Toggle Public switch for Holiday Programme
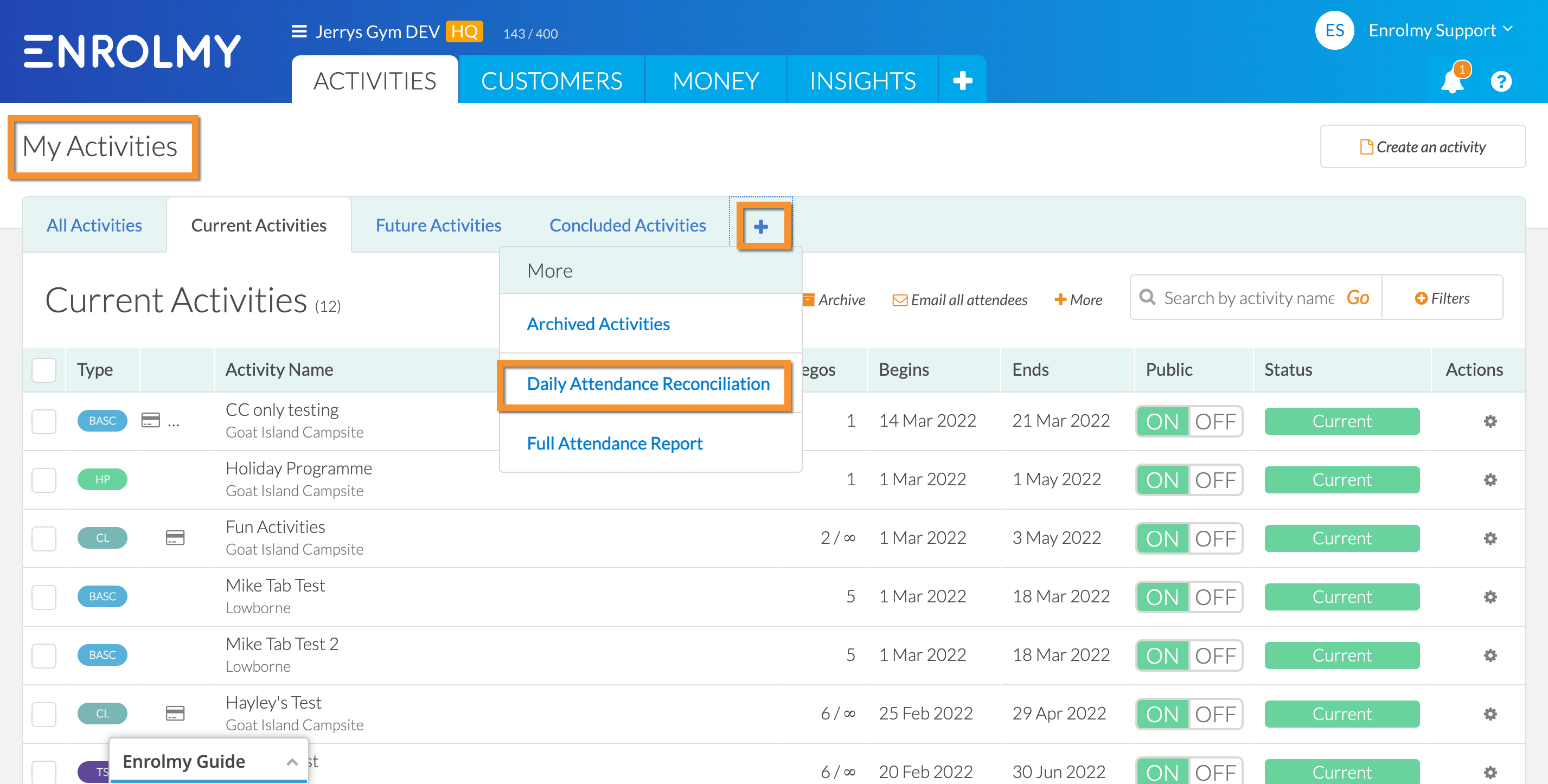This screenshot has height=784, width=1548. [1188, 479]
